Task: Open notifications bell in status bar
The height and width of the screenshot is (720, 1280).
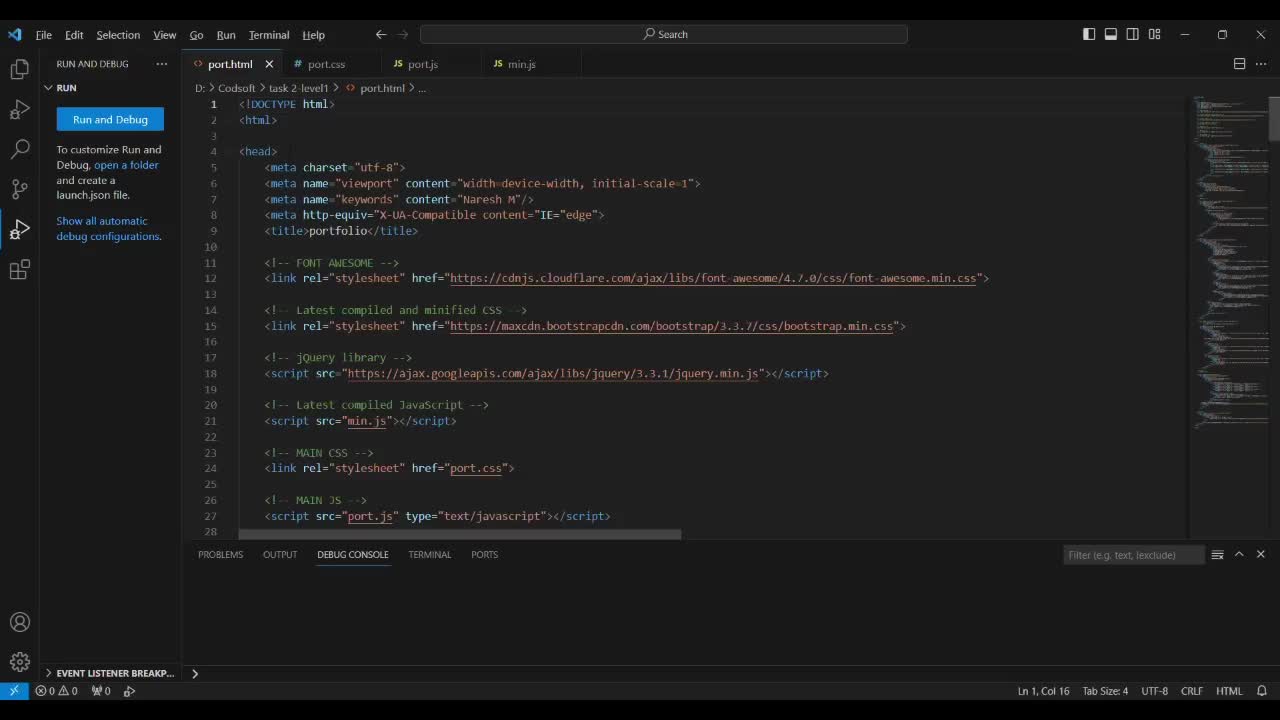Action: click(x=1261, y=691)
